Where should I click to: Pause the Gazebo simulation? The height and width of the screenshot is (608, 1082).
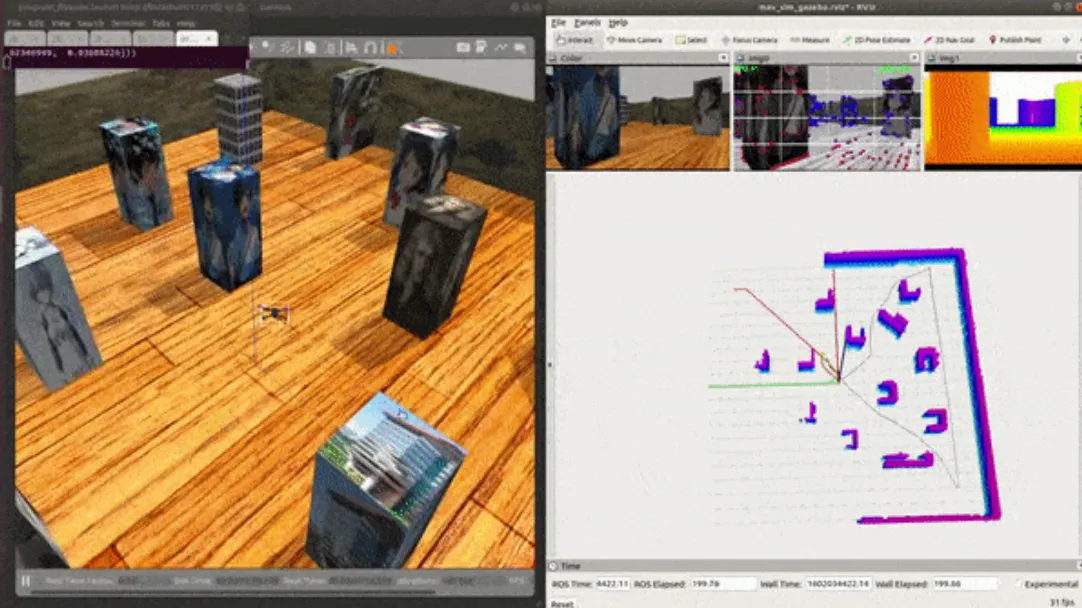coord(26,581)
